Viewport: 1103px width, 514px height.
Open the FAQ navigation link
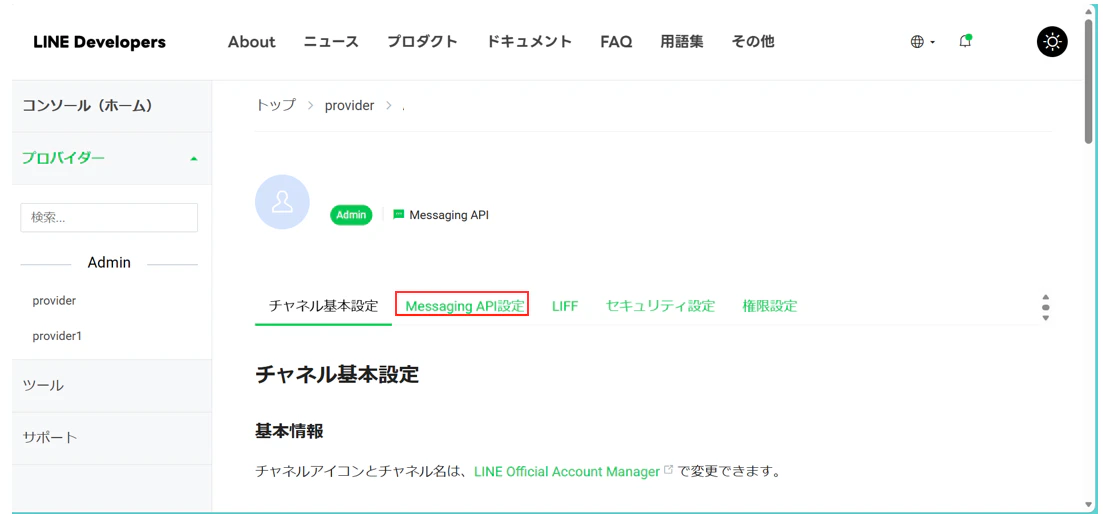tap(616, 42)
